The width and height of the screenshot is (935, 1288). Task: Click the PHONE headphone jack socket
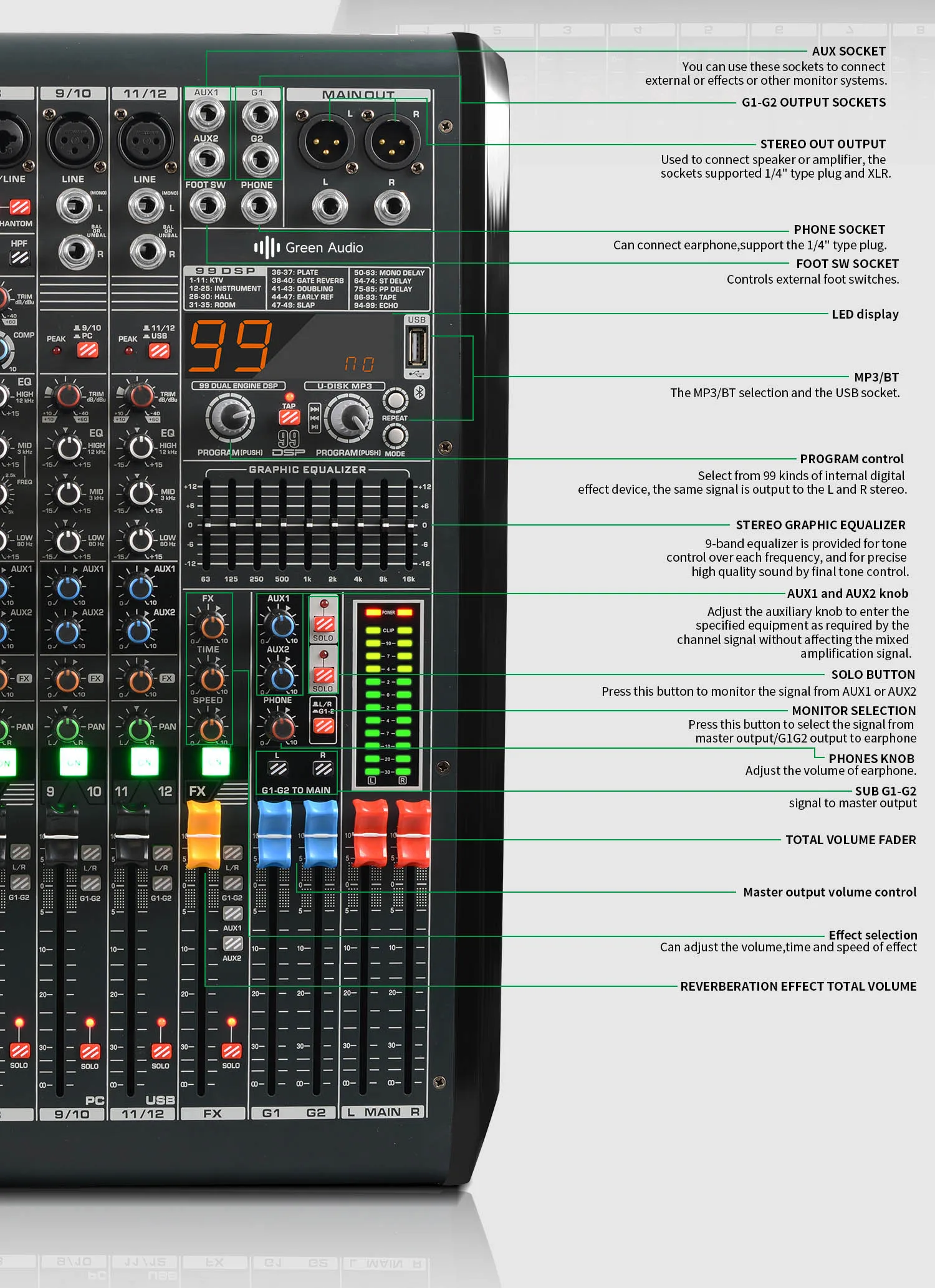(258, 206)
